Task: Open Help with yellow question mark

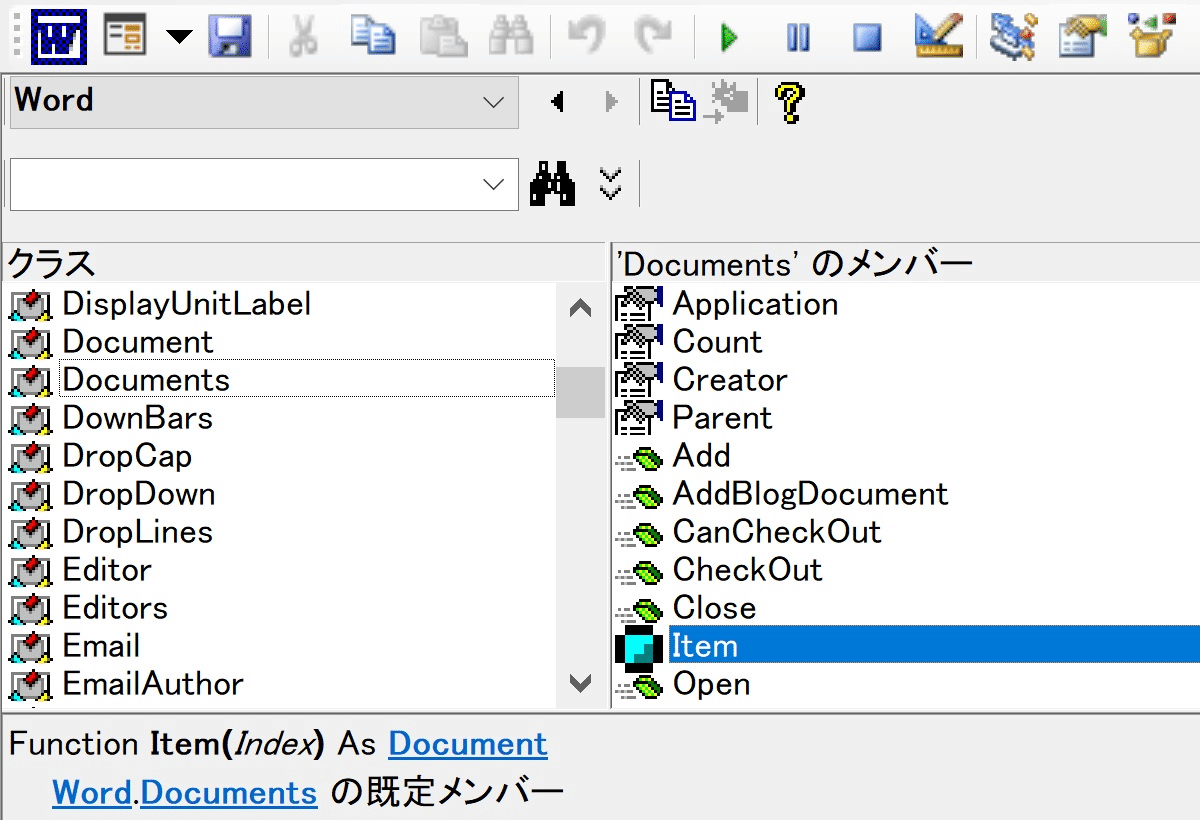Action: tap(789, 101)
